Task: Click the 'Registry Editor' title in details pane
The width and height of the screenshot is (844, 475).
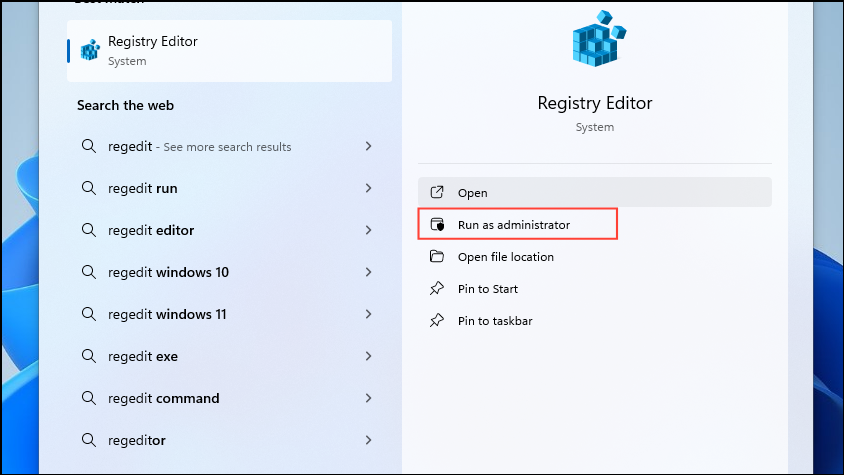Action: click(595, 103)
